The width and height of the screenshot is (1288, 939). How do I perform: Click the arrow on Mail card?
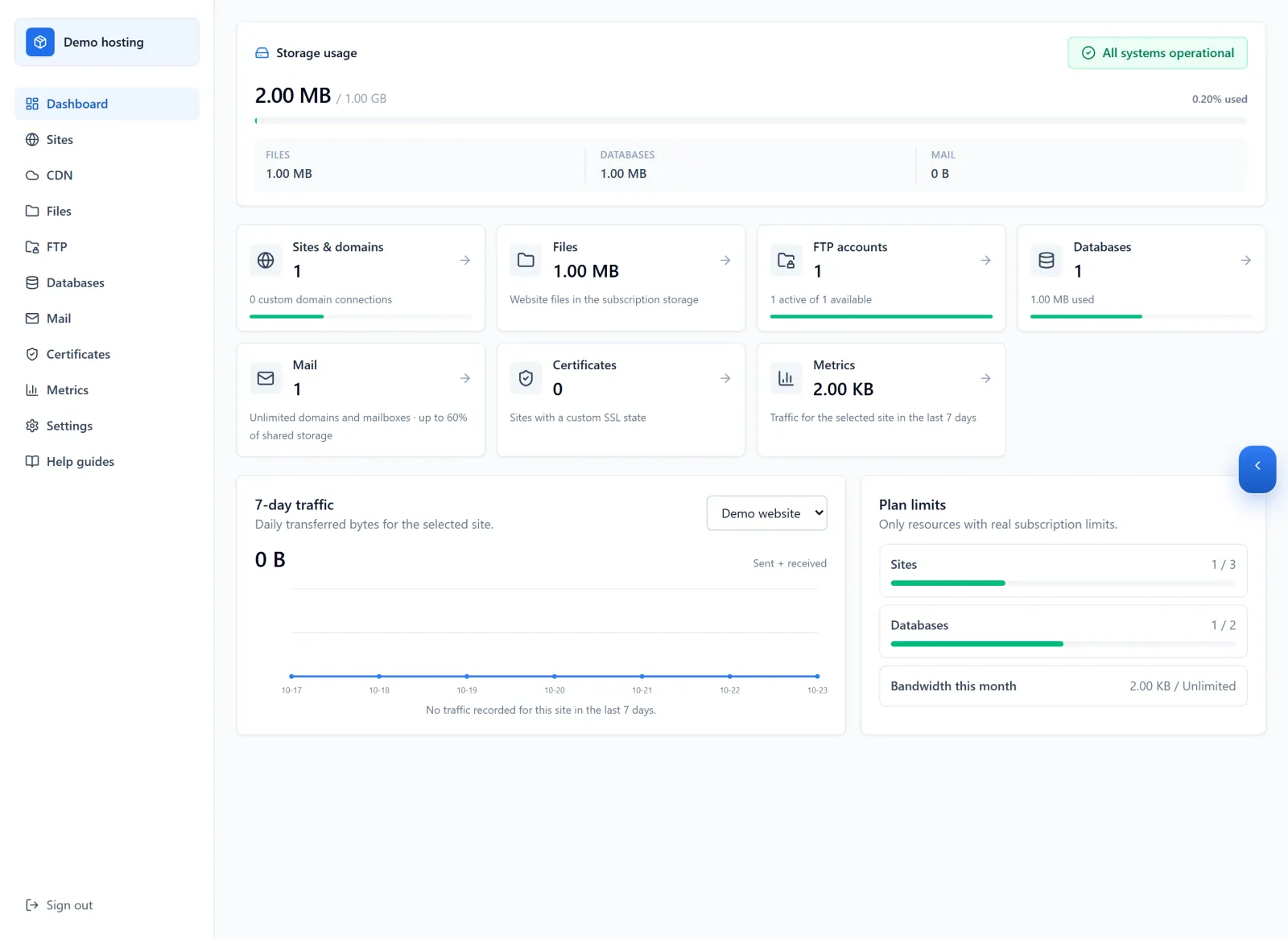pyautogui.click(x=465, y=378)
